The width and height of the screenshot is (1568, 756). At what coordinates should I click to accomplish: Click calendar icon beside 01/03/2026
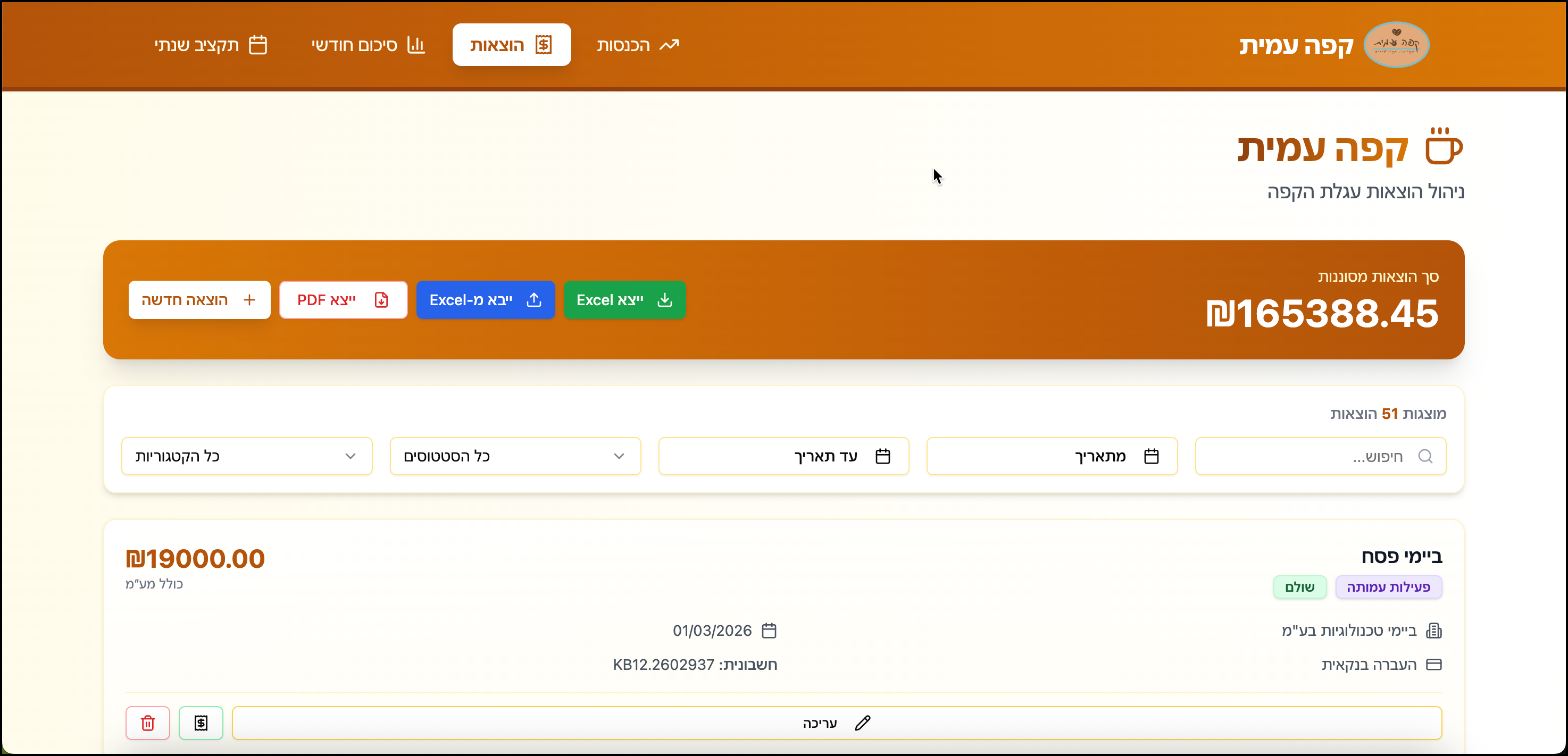(770, 631)
